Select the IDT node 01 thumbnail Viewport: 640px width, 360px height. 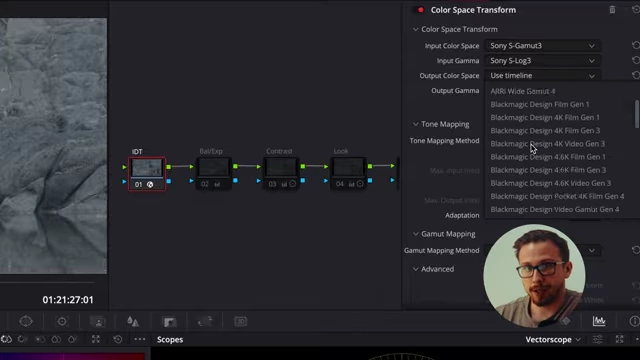(x=147, y=168)
